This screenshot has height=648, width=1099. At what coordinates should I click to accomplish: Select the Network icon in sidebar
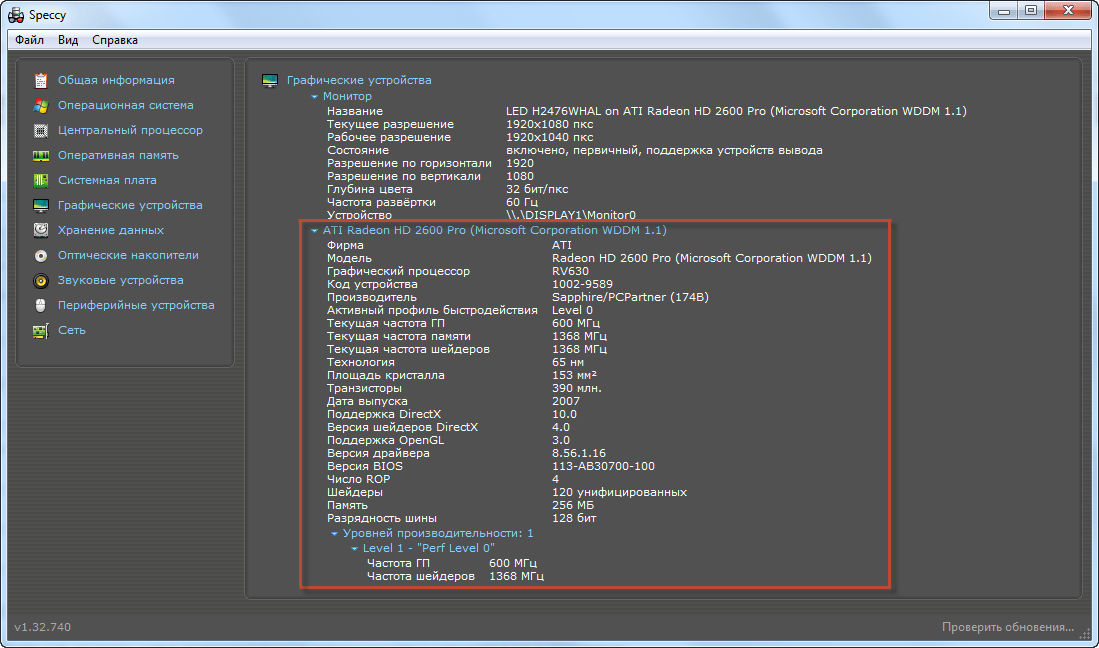41,330
